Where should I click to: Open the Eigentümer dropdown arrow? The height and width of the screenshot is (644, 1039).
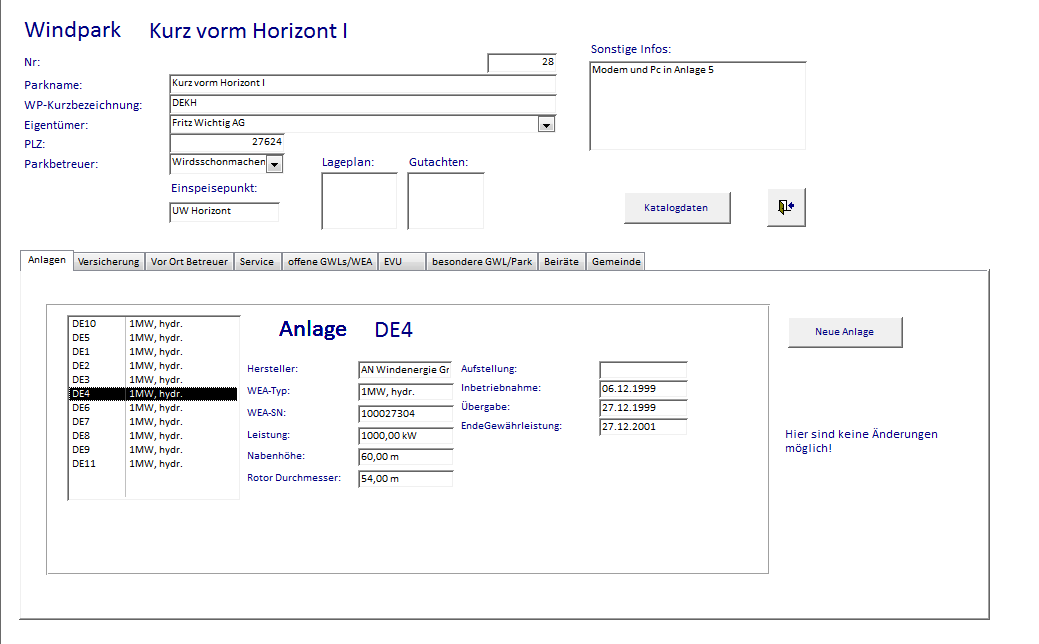(546, 125)
